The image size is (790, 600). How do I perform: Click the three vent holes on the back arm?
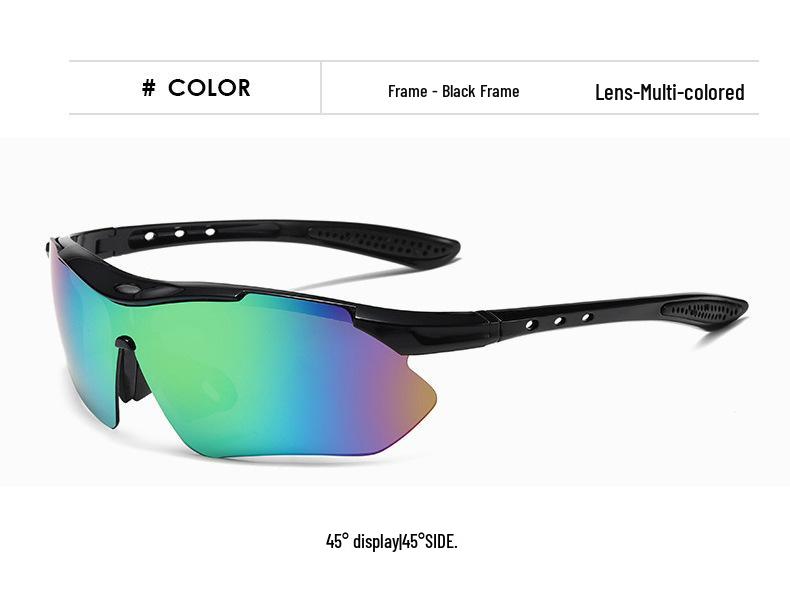tap(179, 233)
